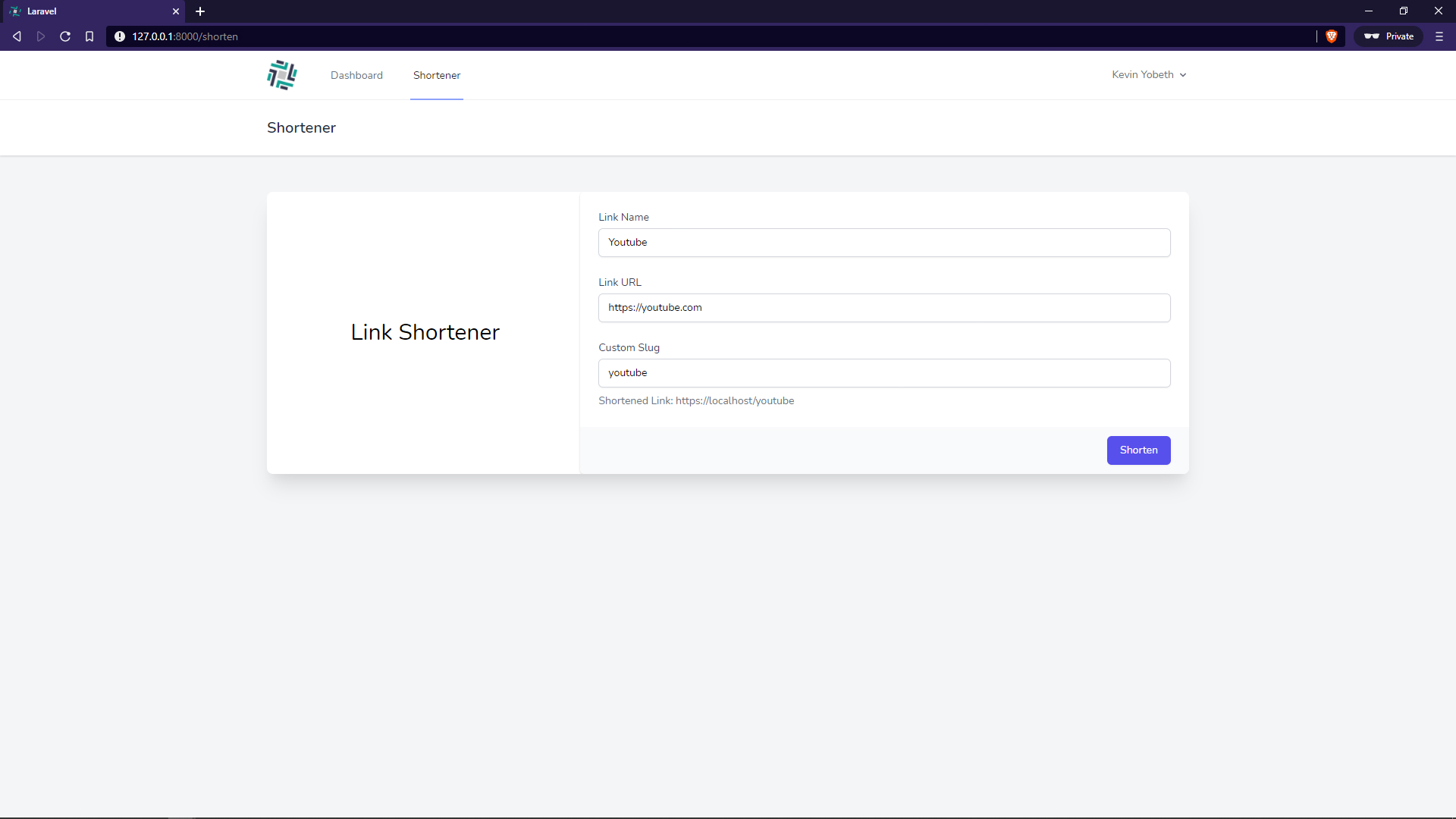Reload the current page
The width and height of the screenshot is (1456, 819).
65,36
